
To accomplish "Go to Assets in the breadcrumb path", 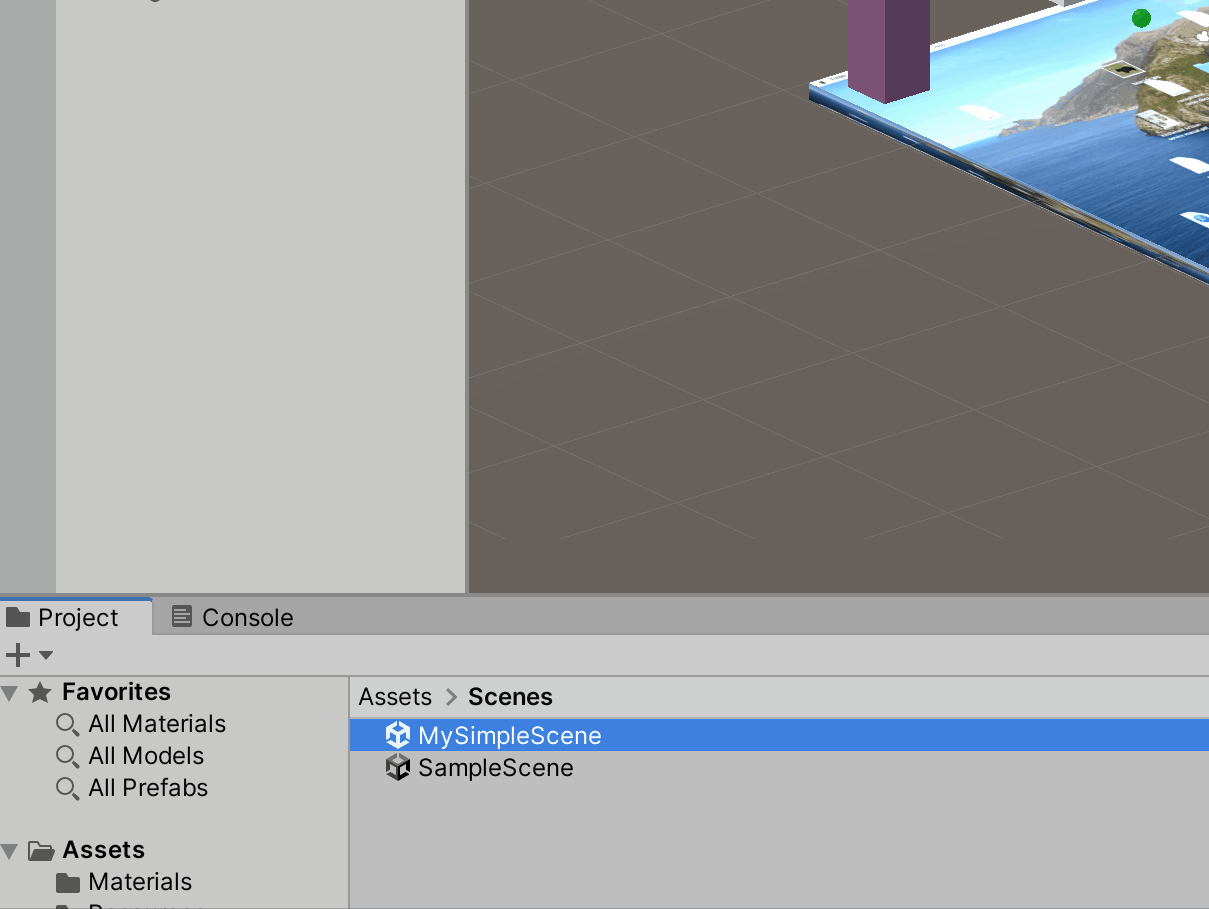I will [395, 697].
